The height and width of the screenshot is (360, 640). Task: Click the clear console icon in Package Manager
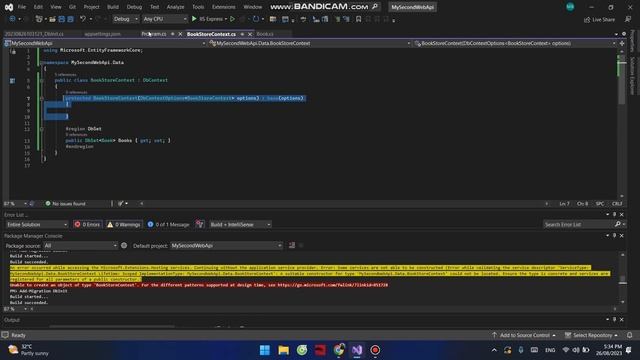click(292, 245)
